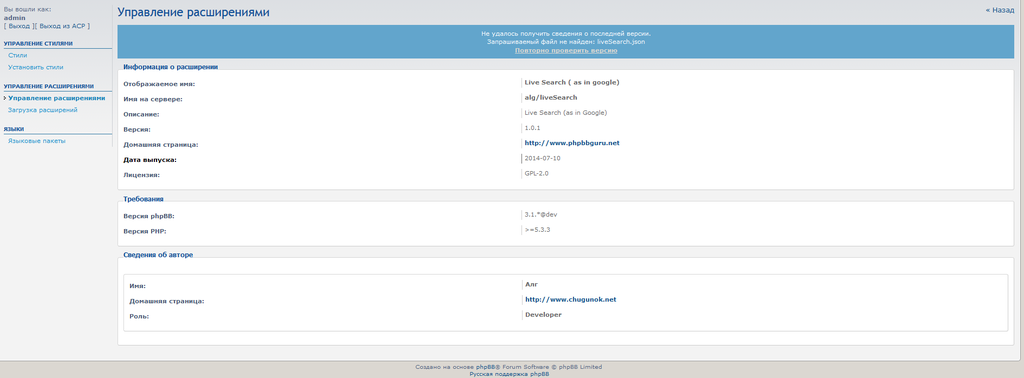This screenshot has height=378, width=1024.
Task: Open the Стили menu item
Action: [x=18, y=55]
